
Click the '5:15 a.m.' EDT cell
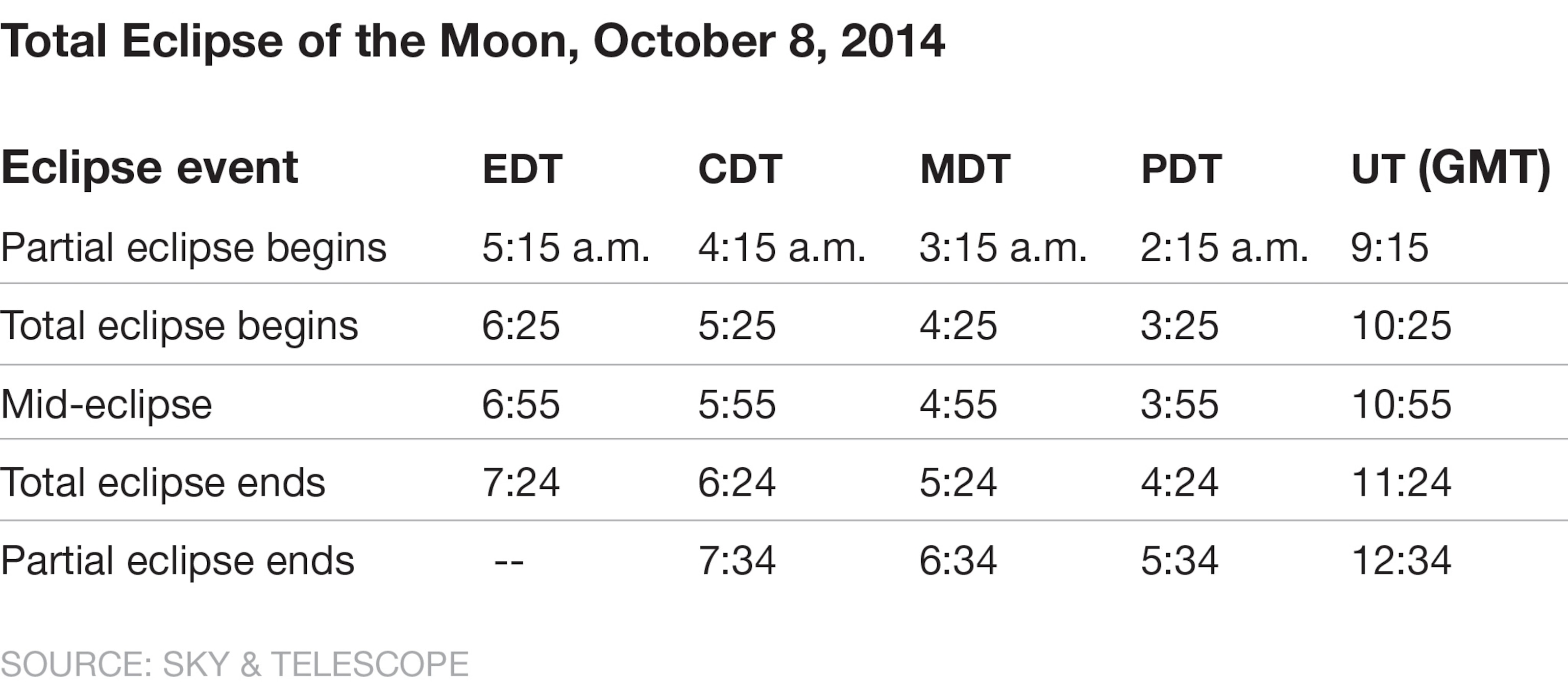pos(566,247)
